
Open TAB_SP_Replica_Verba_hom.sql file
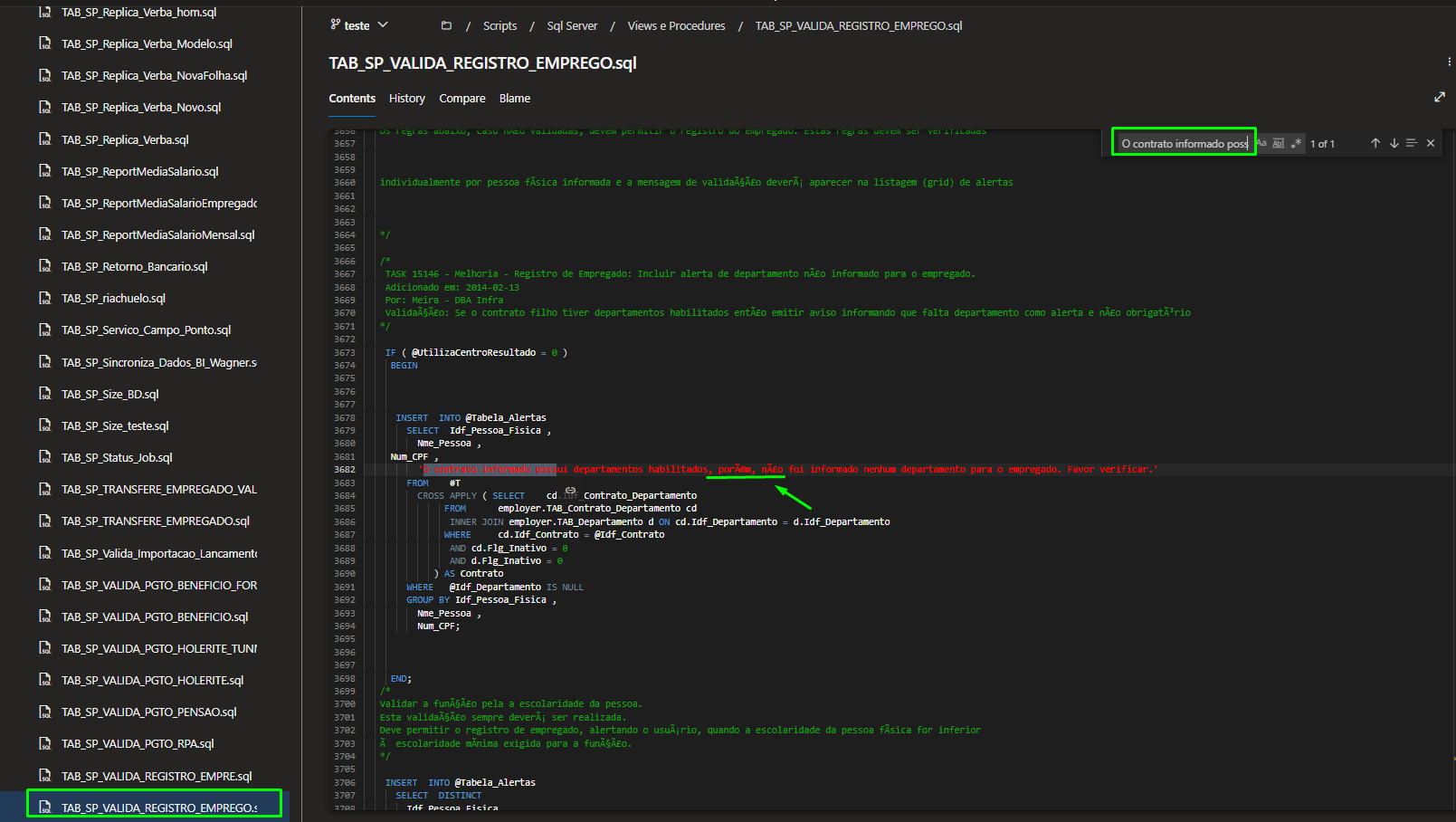pos(139,12)
